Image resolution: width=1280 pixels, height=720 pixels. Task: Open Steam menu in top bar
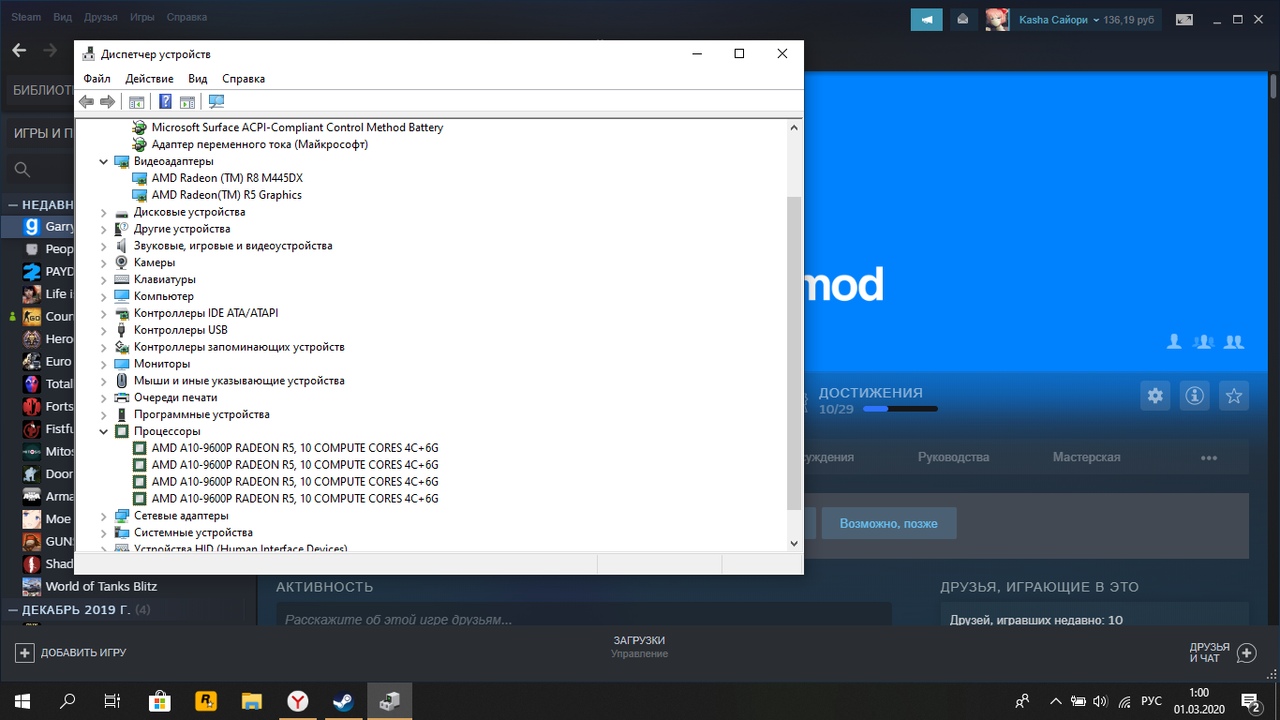[x=26, y=17]
